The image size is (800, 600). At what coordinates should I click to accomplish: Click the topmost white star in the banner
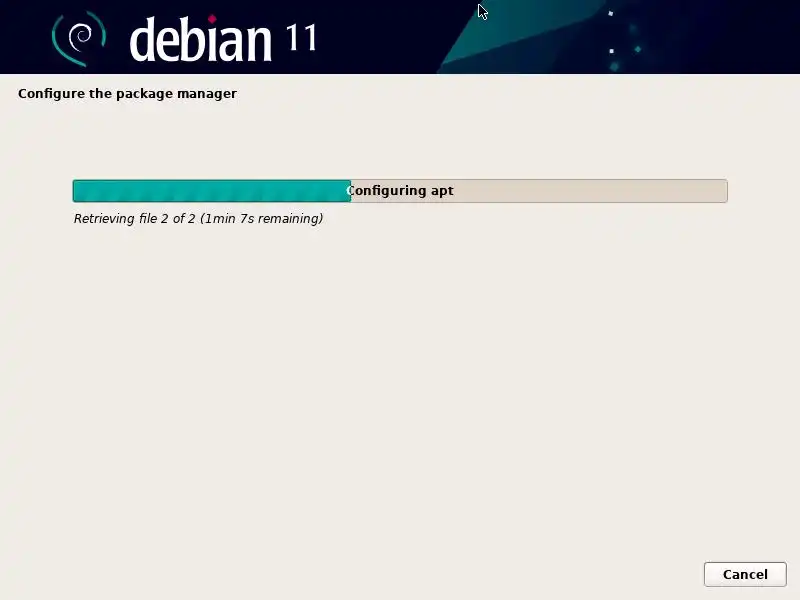pos(610,14)
